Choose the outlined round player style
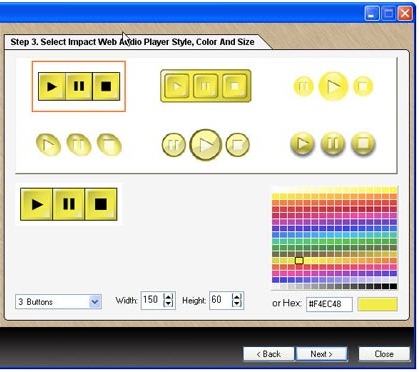 (x=206, y=145)
